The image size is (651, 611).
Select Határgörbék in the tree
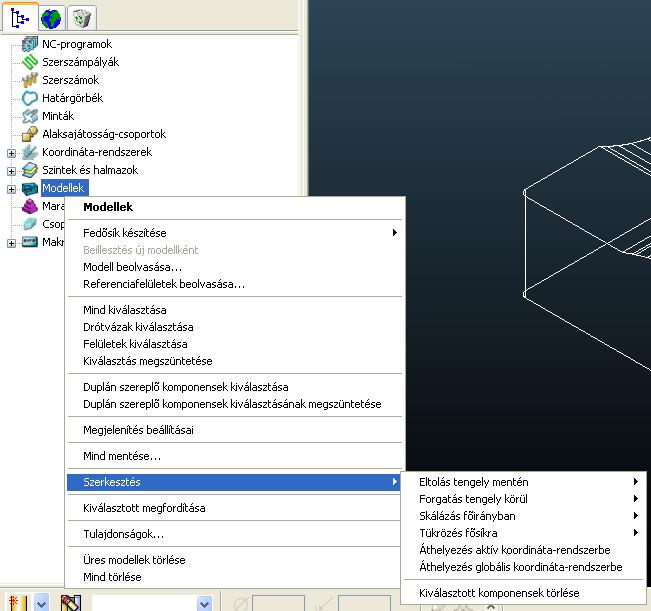click(x=72, y=98)
